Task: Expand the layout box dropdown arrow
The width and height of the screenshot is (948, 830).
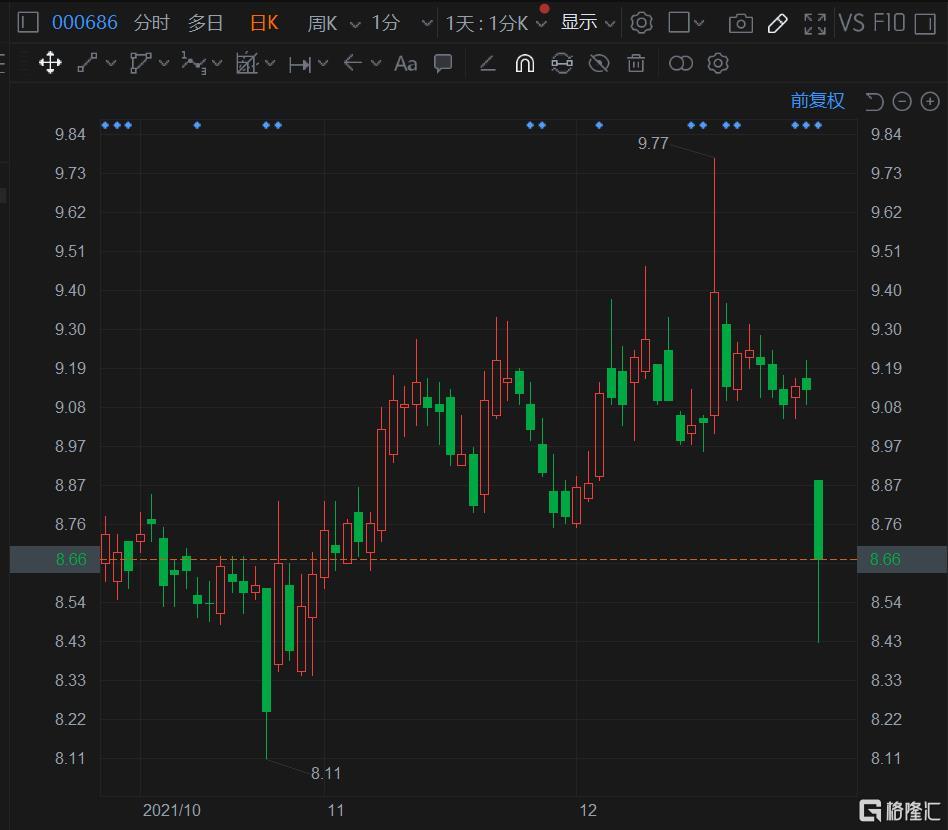Action: pyautogui.click(x=699, y=23)
